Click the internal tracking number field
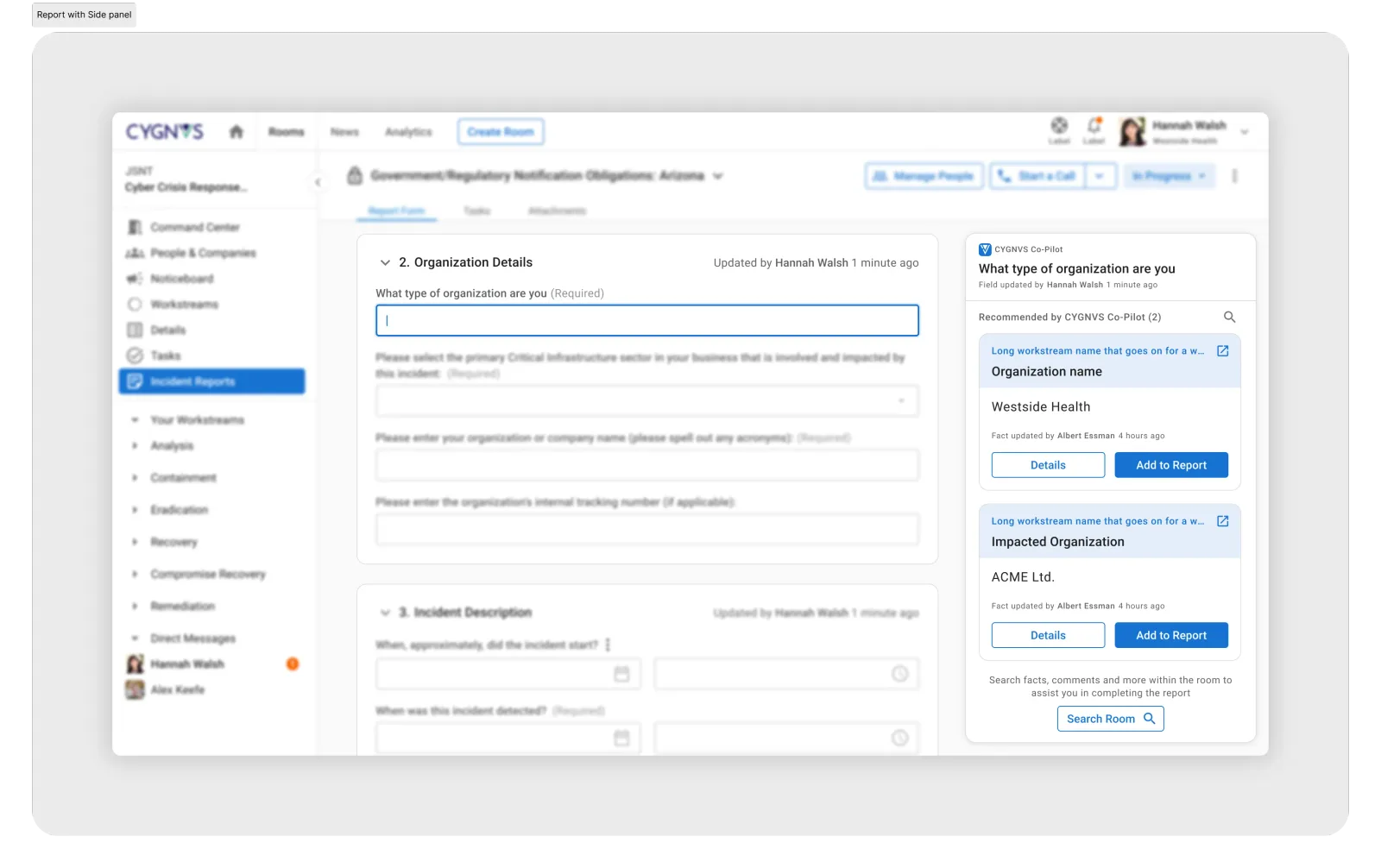Screen dimensions: 1381x868 point(647,529)
